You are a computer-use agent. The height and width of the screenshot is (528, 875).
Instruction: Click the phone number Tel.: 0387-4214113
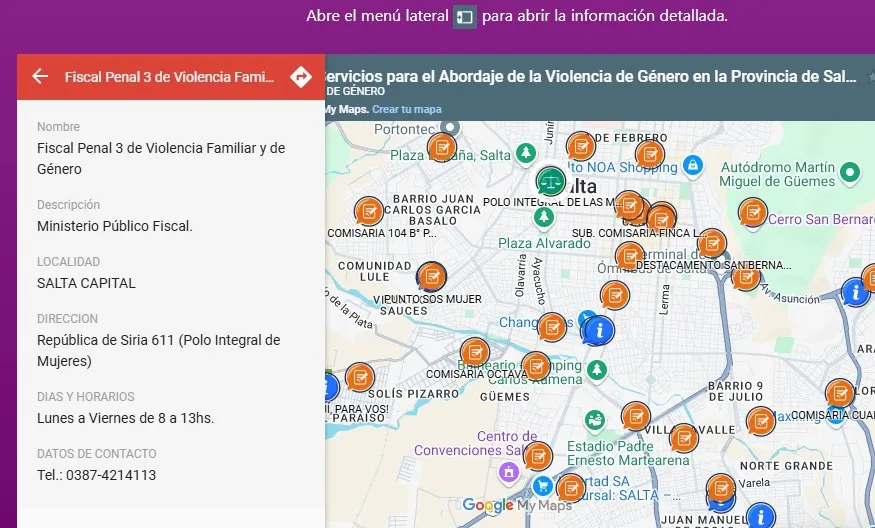pos(97,476)
